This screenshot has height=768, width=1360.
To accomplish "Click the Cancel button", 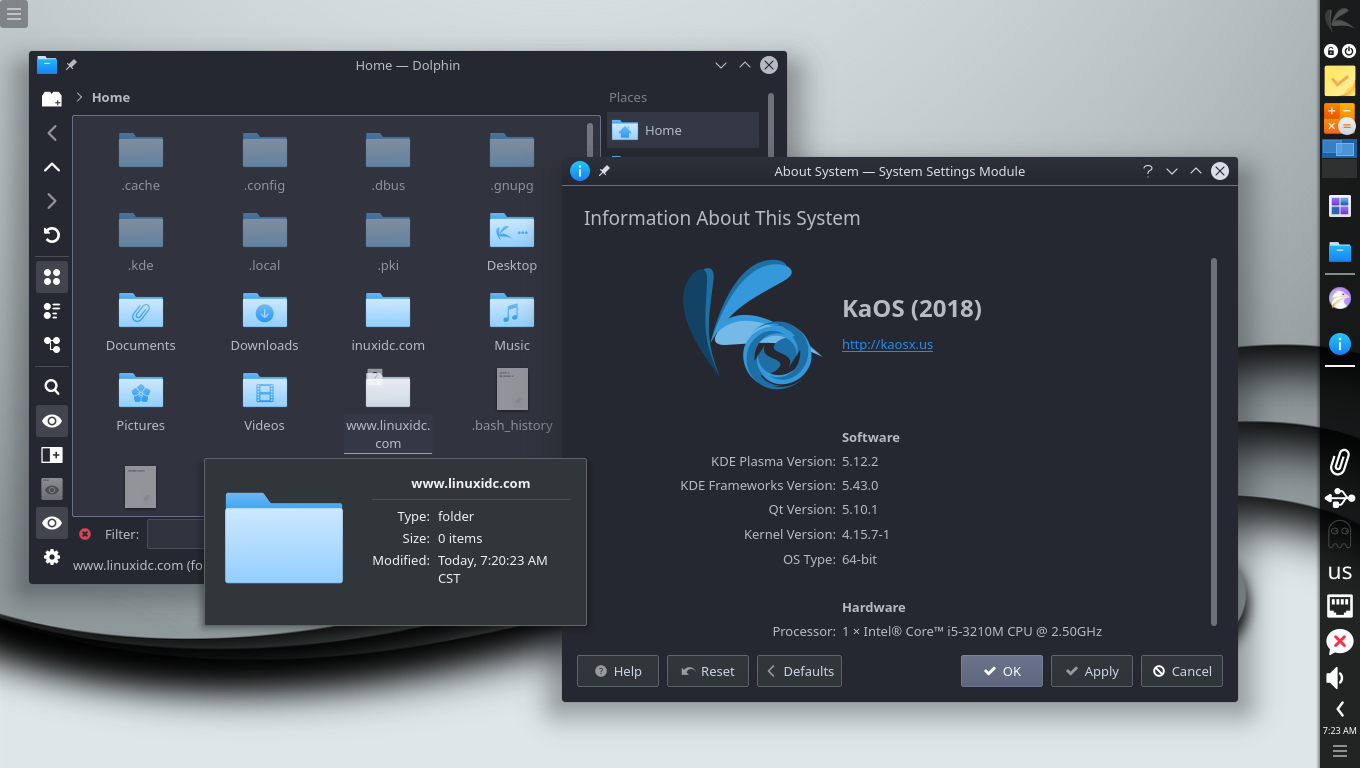I will pos(1182,671).
